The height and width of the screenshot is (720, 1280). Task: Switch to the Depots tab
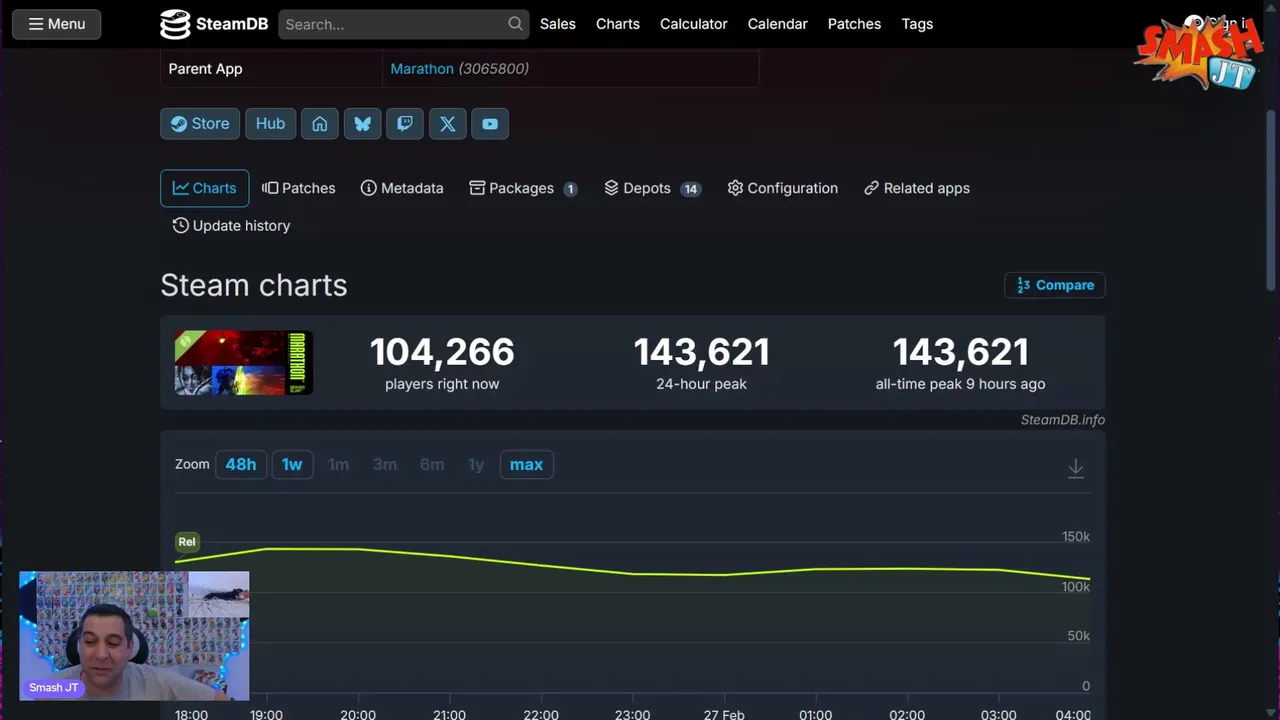653,188
